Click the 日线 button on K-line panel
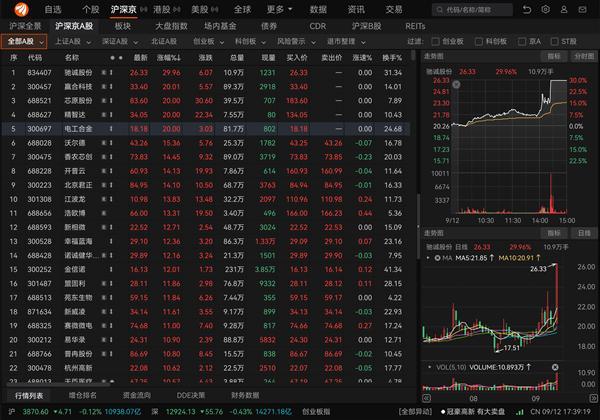Screen dimensions: 600x420 pos(584,232)
